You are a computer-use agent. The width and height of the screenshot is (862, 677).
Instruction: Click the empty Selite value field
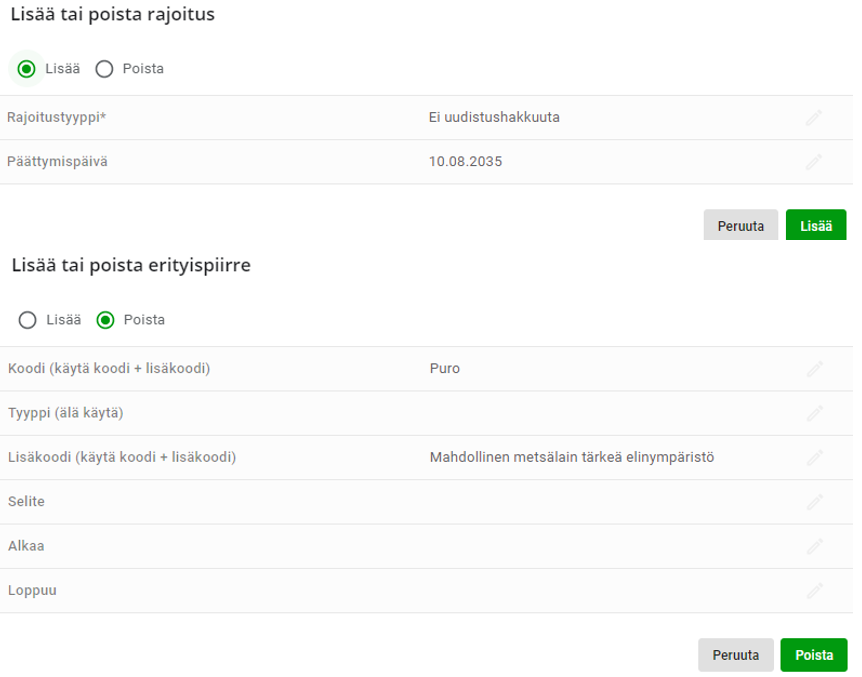[x=610, y=502]
